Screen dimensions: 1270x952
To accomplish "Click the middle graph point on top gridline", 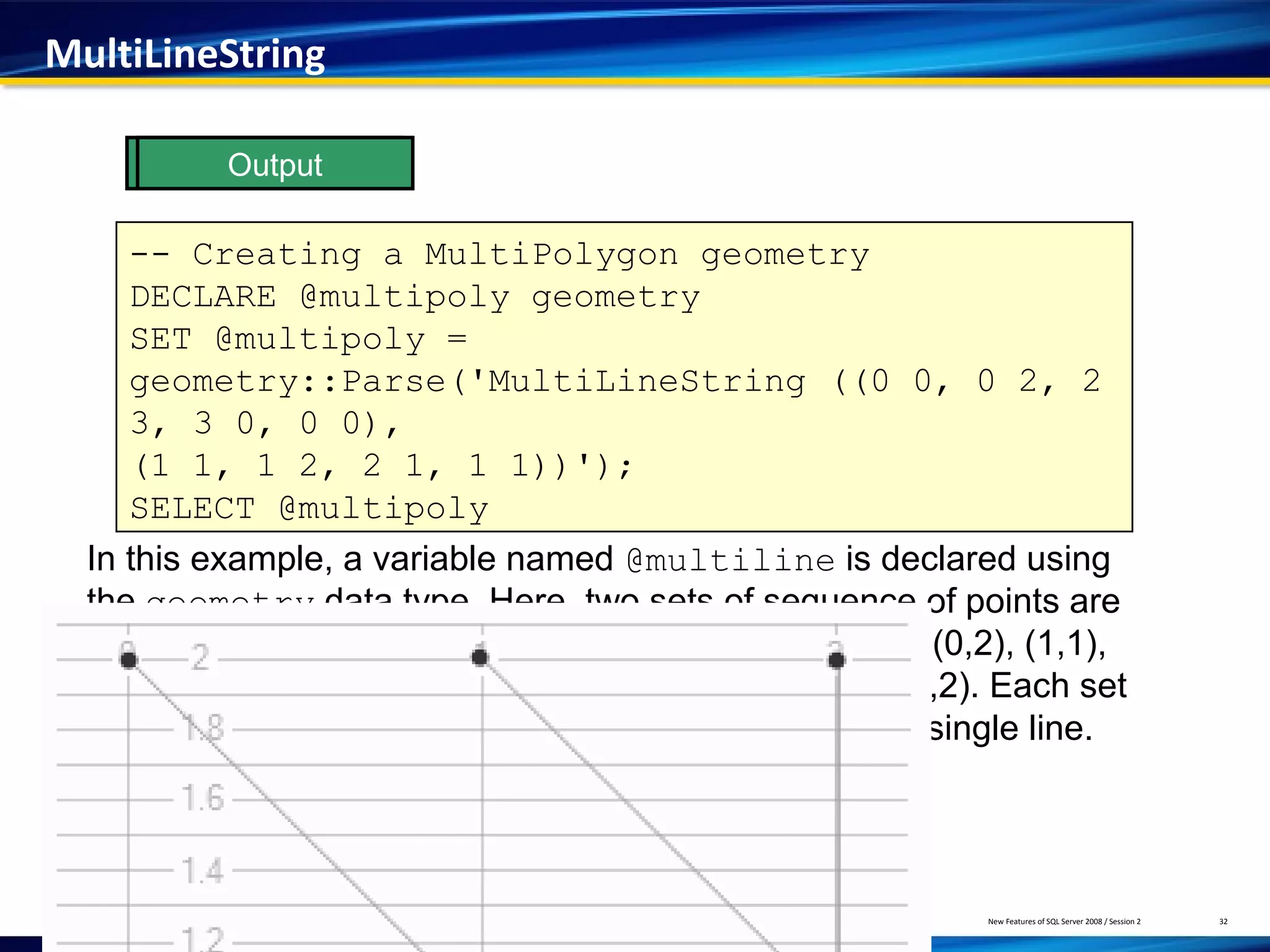I will pos(480,658).
